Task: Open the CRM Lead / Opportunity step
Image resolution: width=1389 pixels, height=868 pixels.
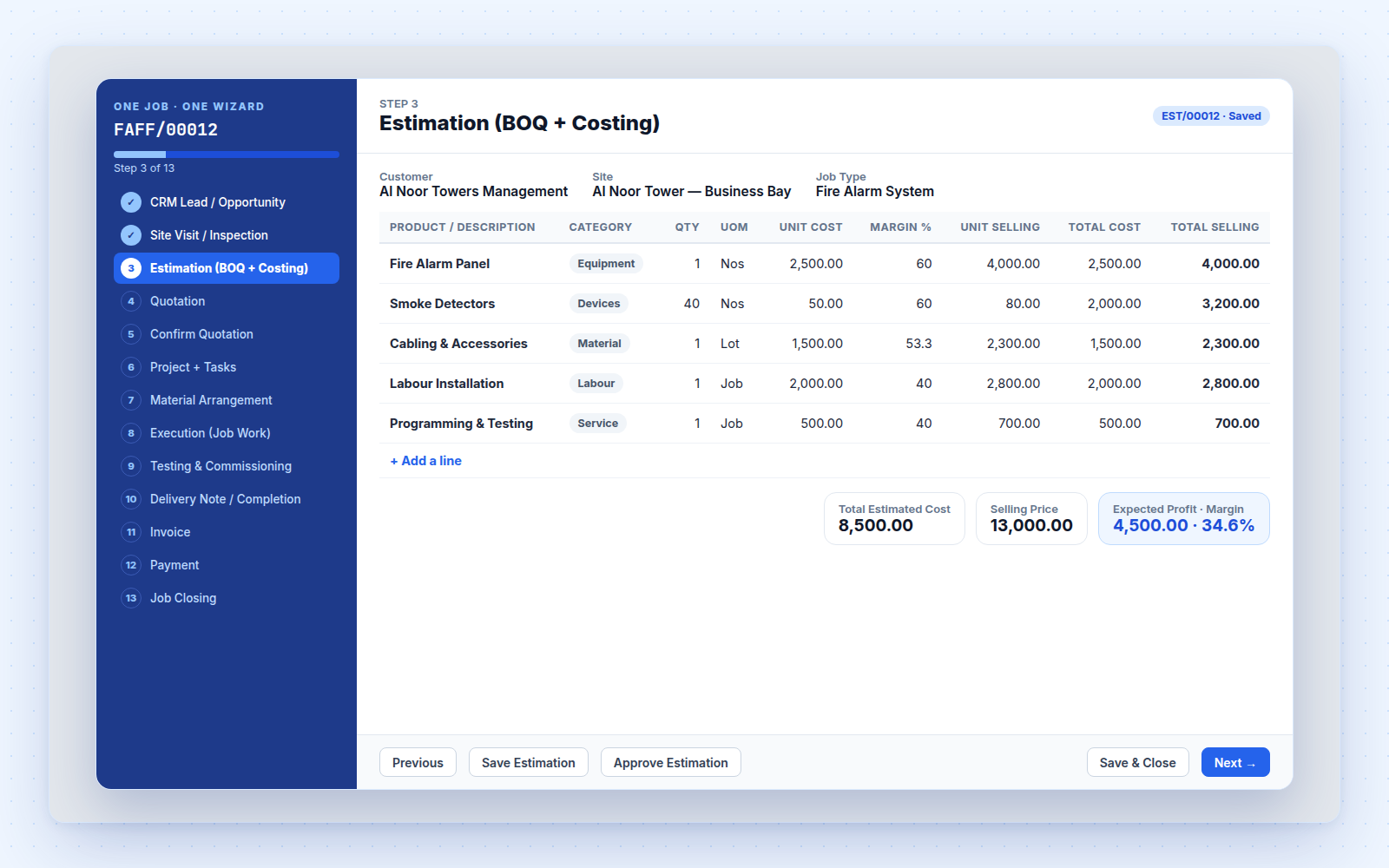Action: click(x=227, y=202)
